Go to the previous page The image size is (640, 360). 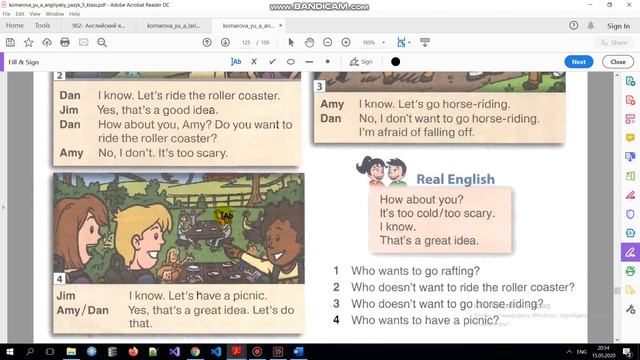click(x=207, y=42)
